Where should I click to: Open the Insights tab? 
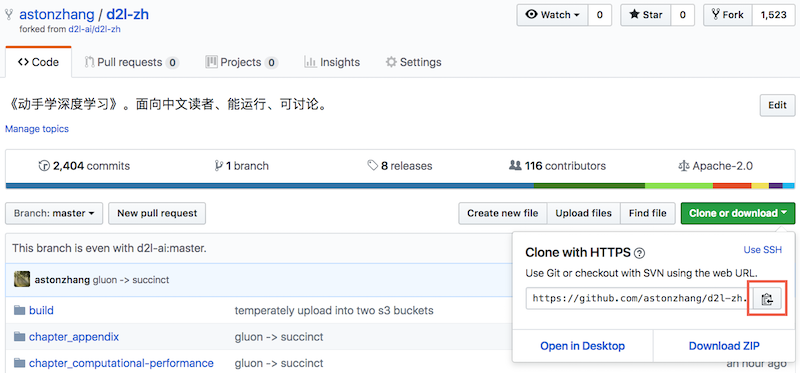pos(332,62)
